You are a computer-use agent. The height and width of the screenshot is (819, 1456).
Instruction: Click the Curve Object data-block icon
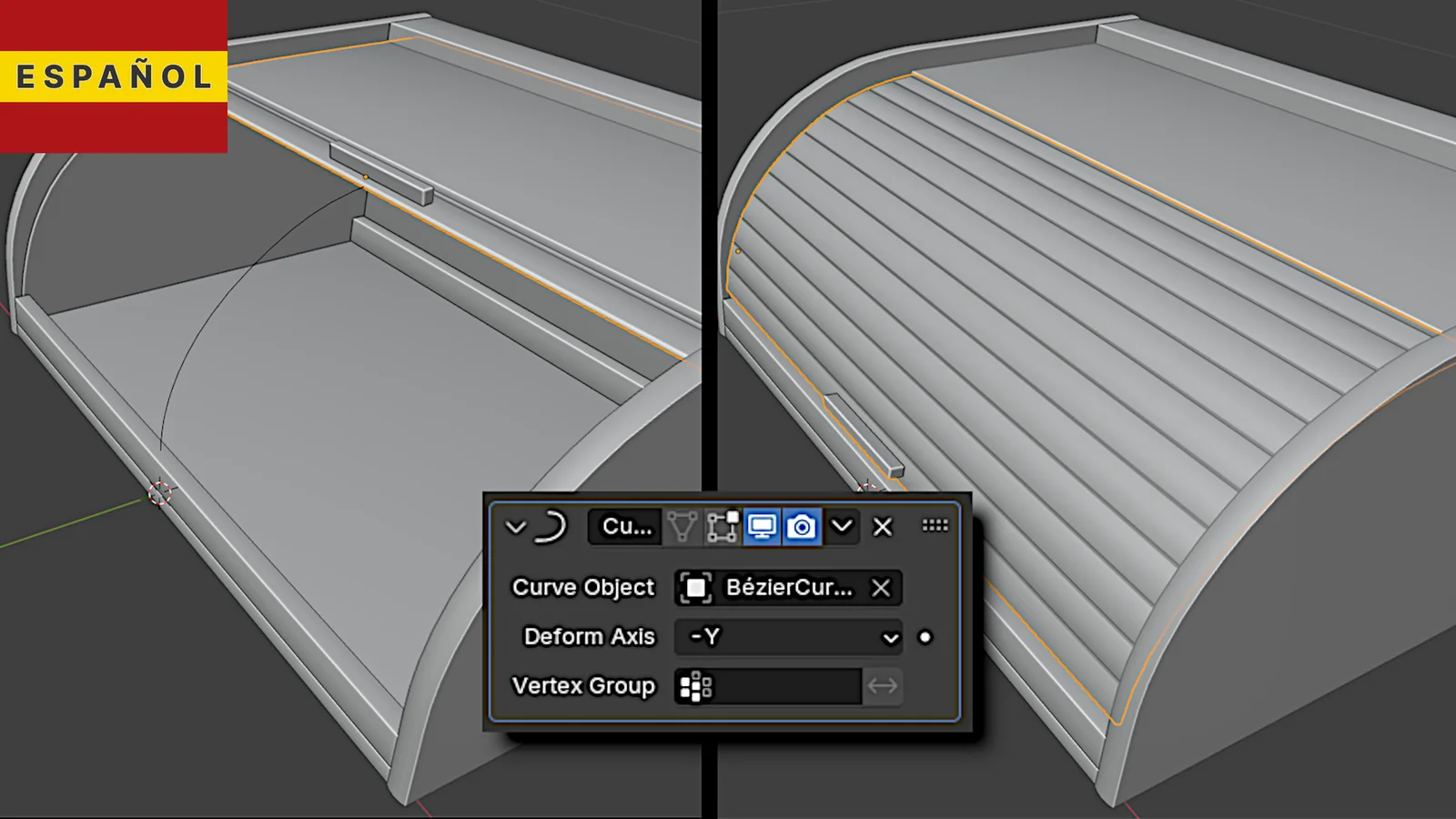(695, 588)
